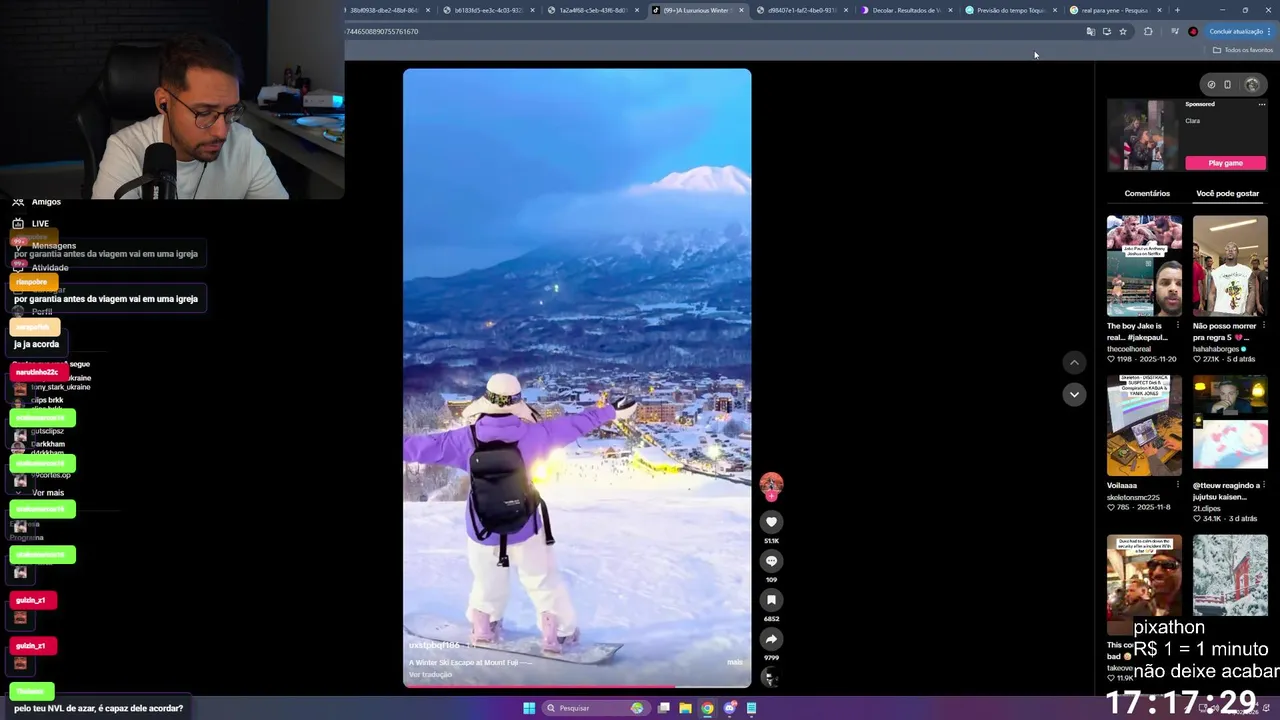Viewport: 1280px width, 720px height.
Task: Open the Discord icon in the taskbar
Action: pos(730,708)
